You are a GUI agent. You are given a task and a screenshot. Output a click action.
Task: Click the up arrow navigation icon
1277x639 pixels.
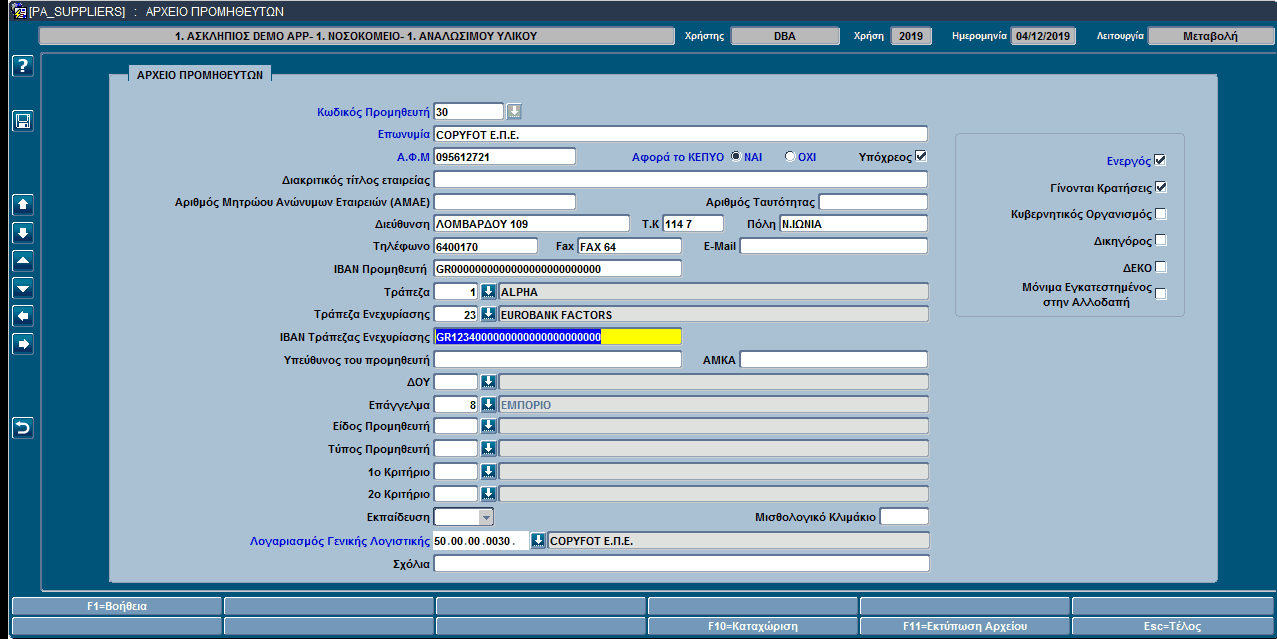[x=22, y=205]
